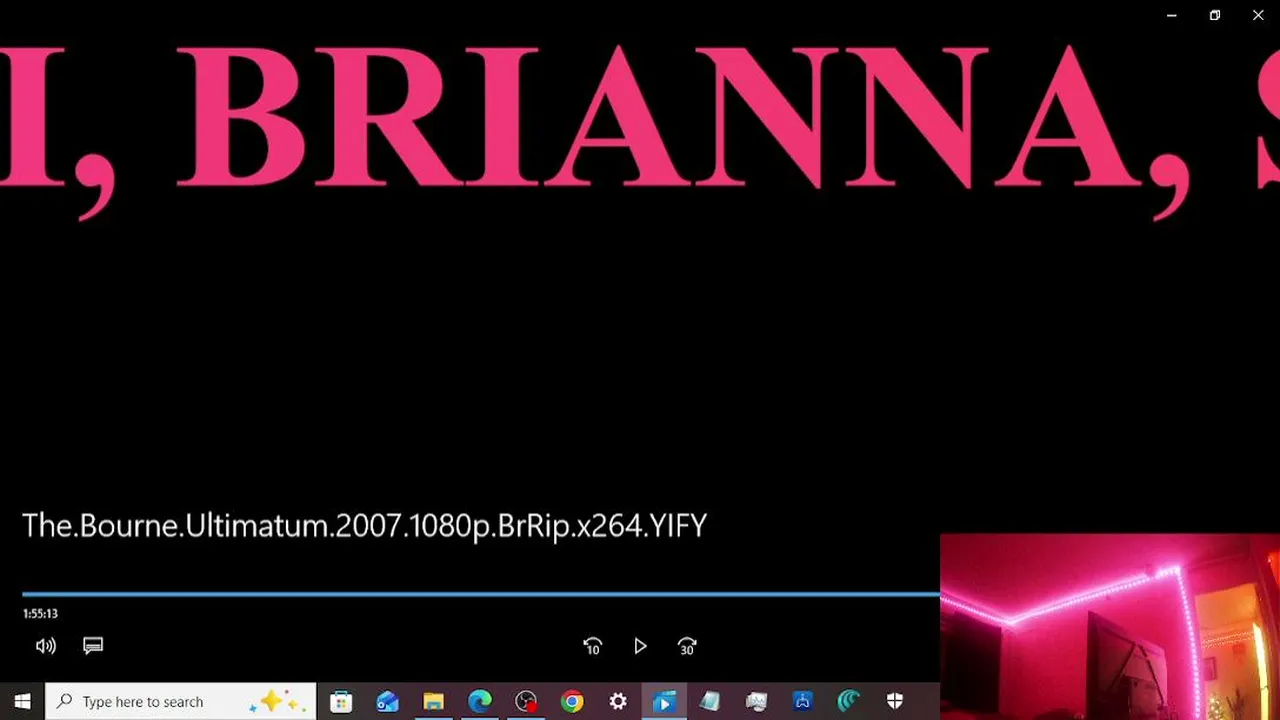
Task: Click the blue playback seek bar
Action: click(481, 594)
